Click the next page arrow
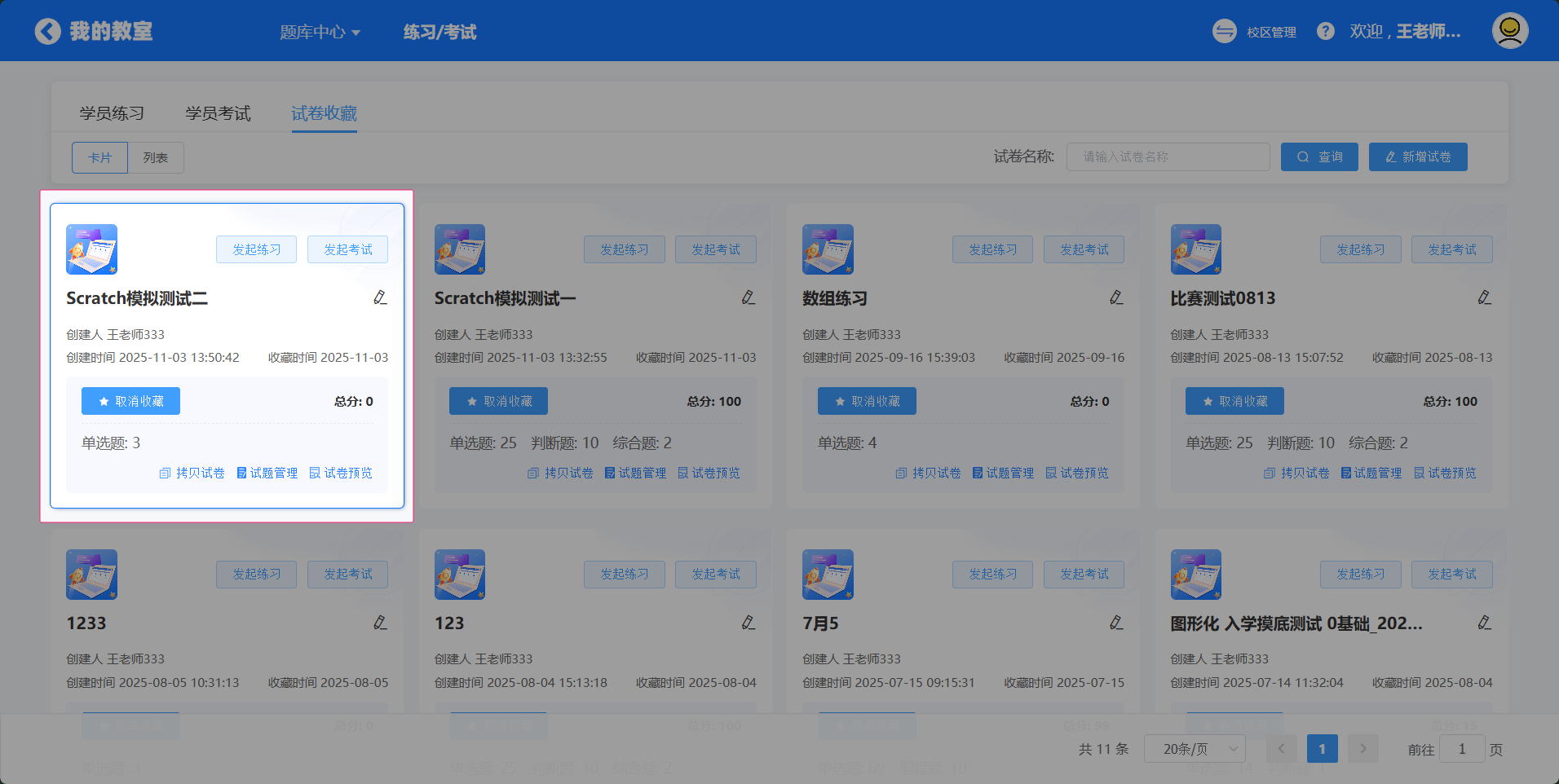 click(x=1362, y=749)
